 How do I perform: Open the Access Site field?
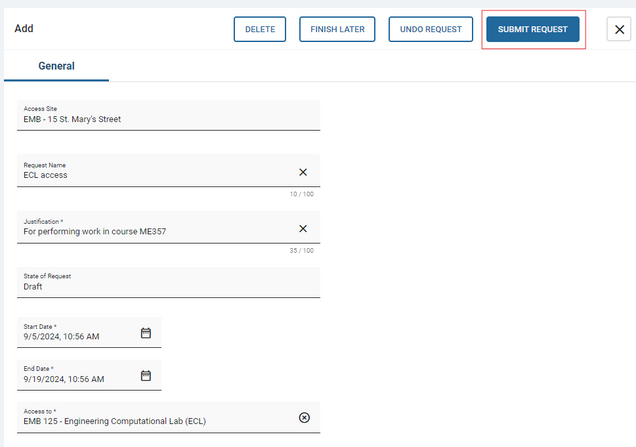(x=170, y=115)
